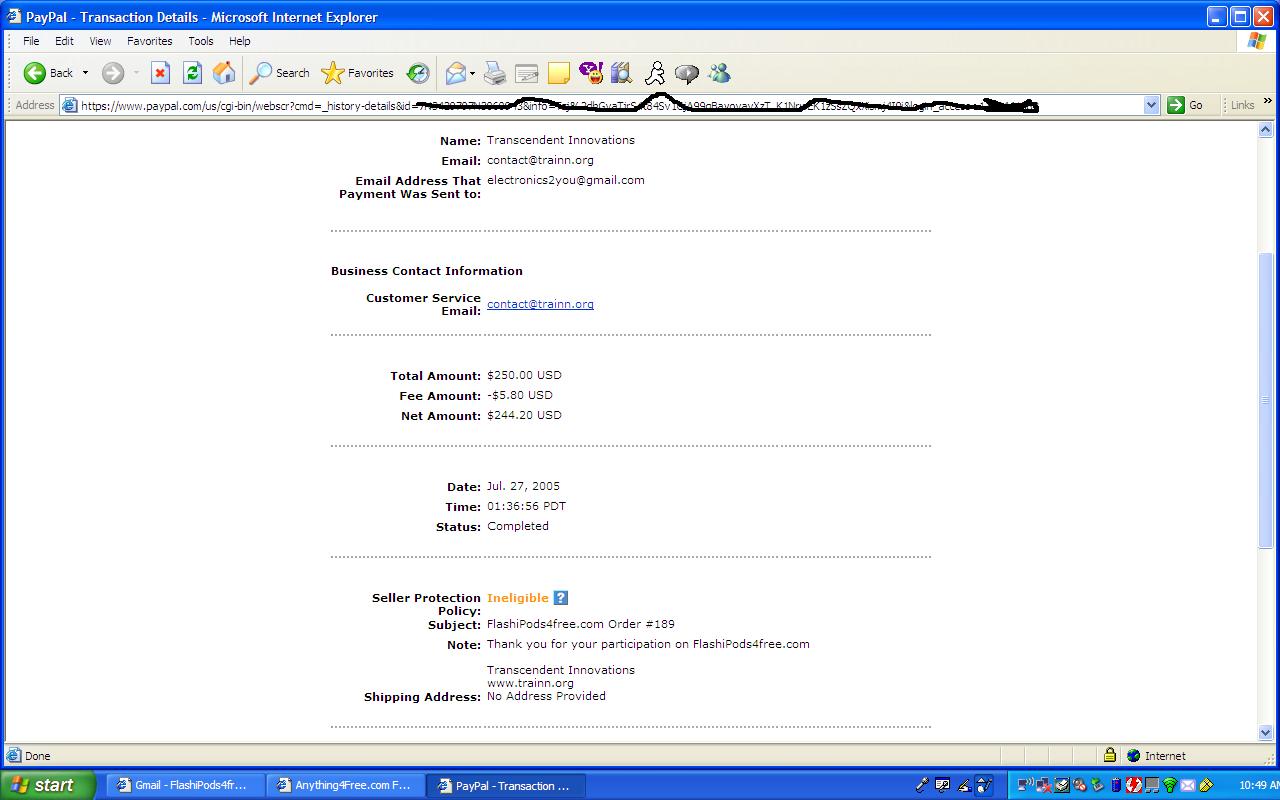Click the Done status bar text

coord(38,756)
